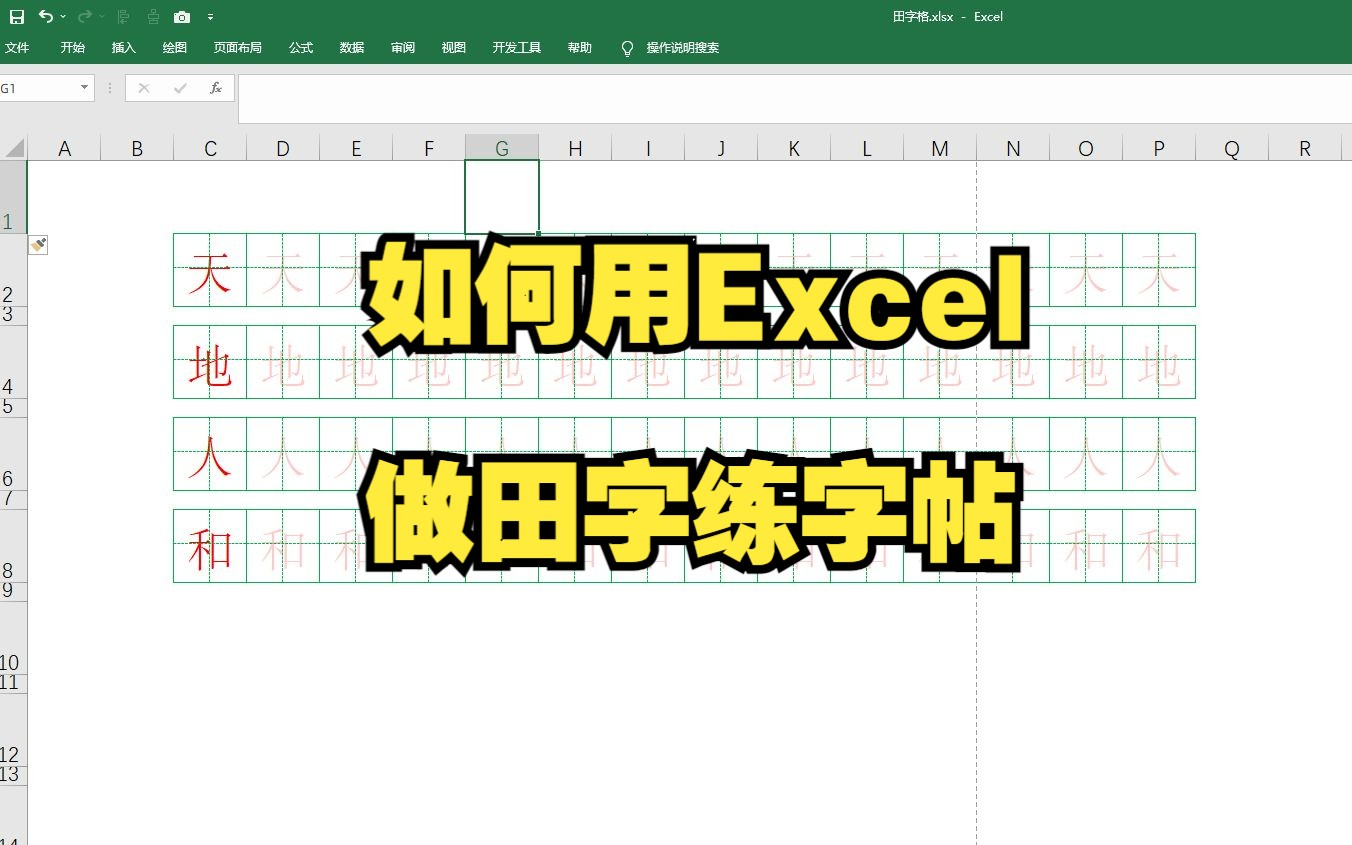The width and height of the screenshot is (1352, 845).
Task: Select row 6 header
Action: click(13, 454)
